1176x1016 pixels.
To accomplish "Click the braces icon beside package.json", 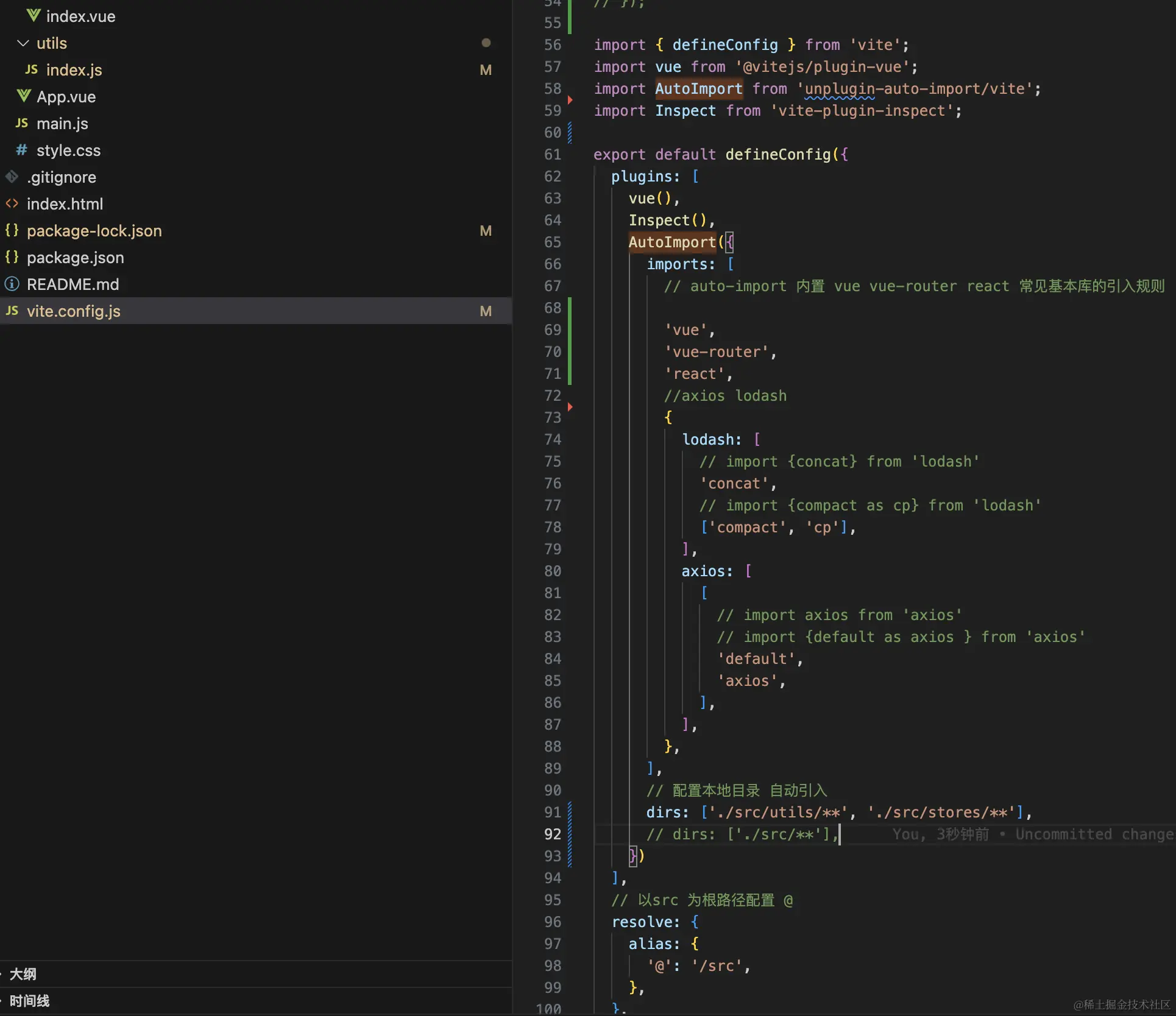I will coord(12,257).
